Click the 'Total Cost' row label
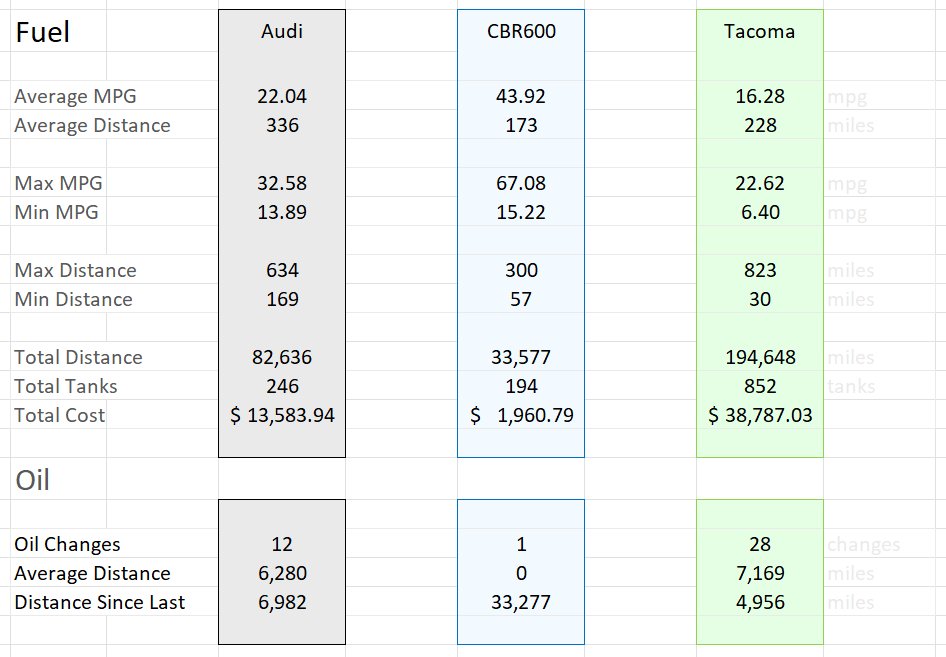The width and height of the screenshot is (946, 657). coord(60,415)
